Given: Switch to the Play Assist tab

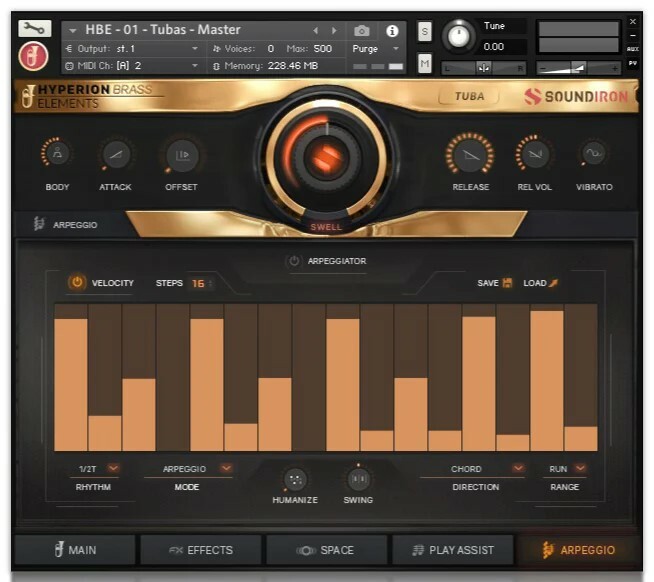Looking at the screenshot, I should point(453,550).
